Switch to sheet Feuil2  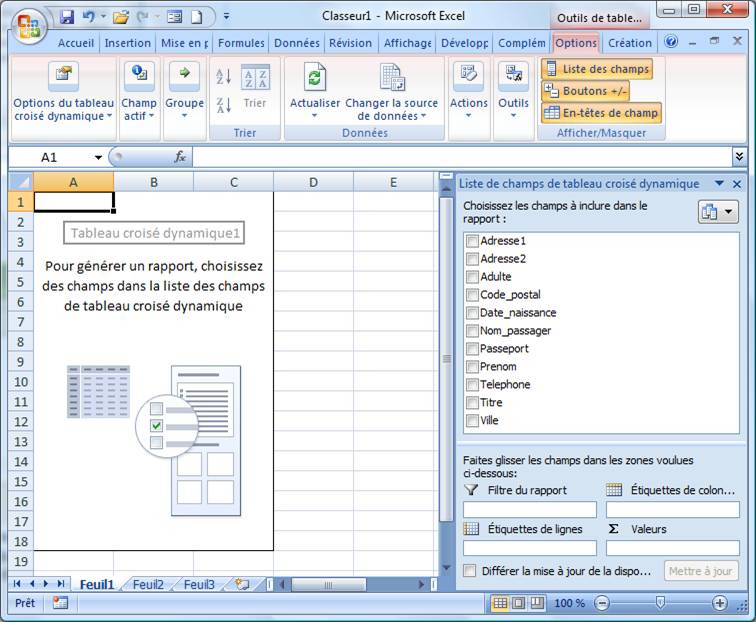pyautogui.click(x=148, y=584)
